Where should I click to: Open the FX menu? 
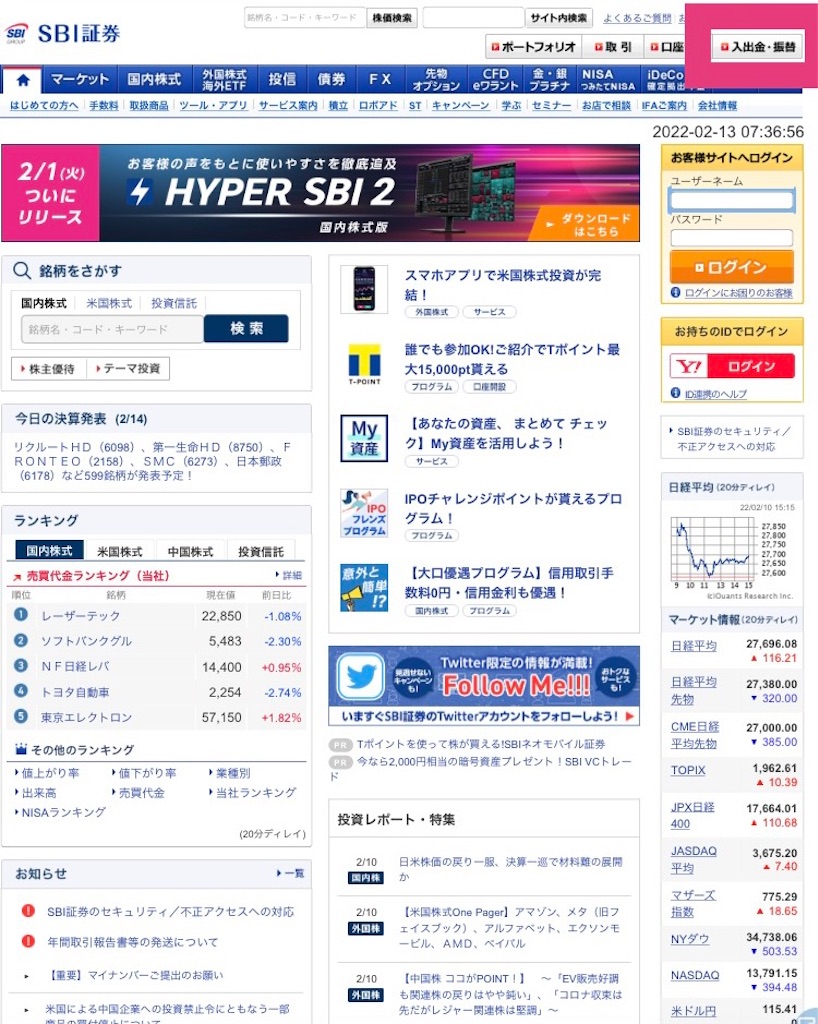click(380, 80)
